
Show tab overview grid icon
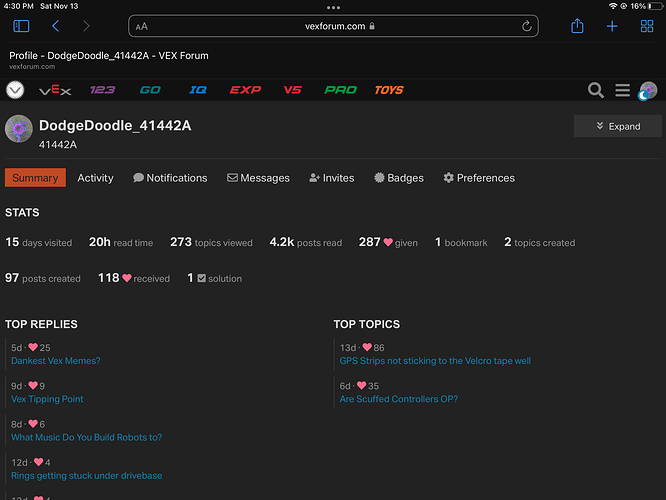point(646,26)
